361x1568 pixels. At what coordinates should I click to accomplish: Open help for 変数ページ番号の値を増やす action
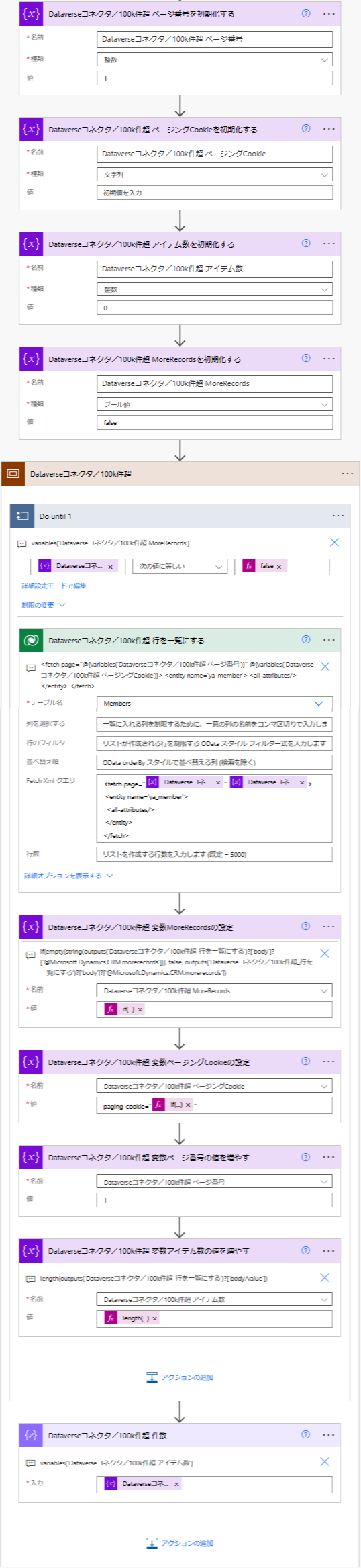[306, 1156]
